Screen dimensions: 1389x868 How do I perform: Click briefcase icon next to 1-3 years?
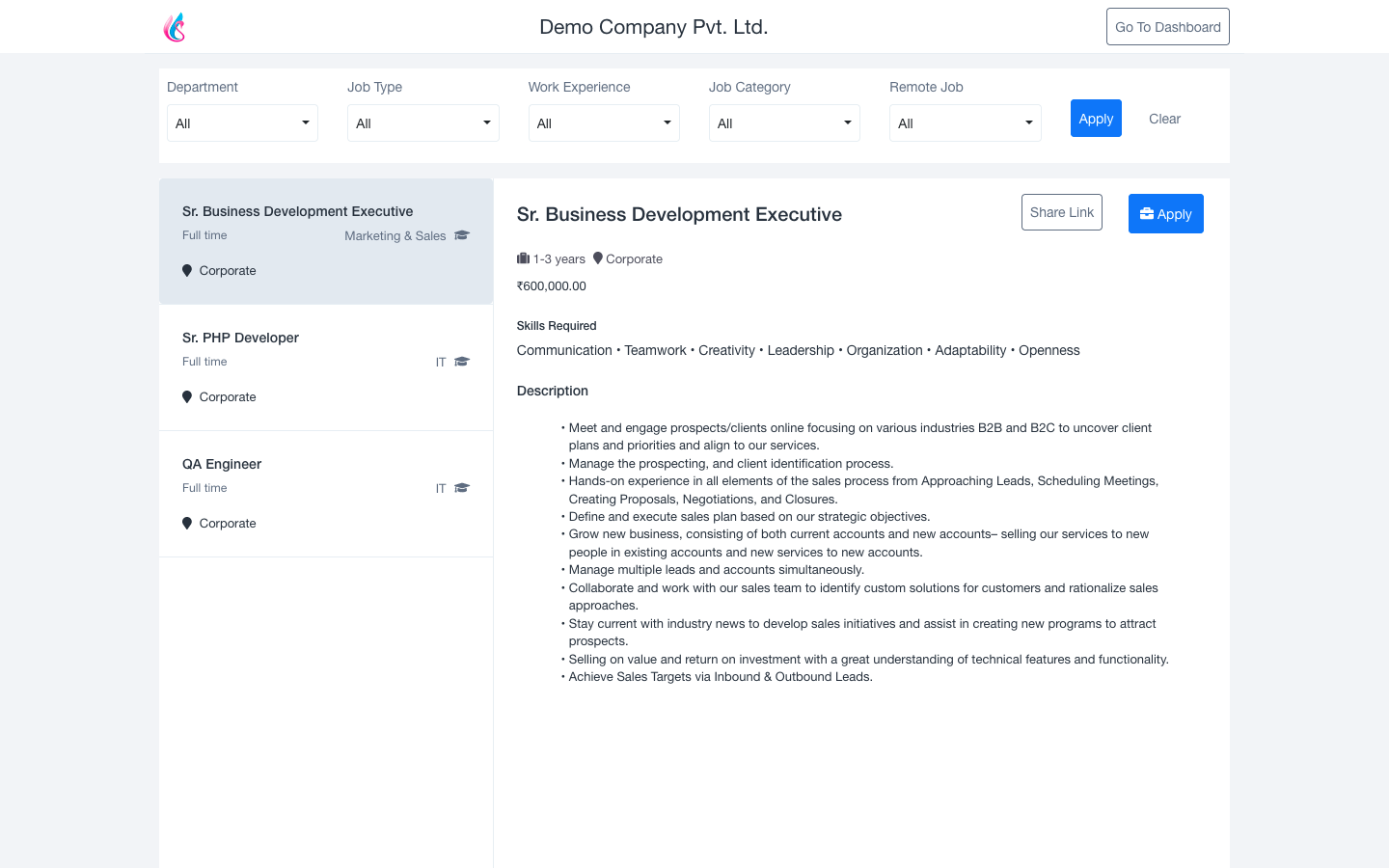[x=523, y=258]
